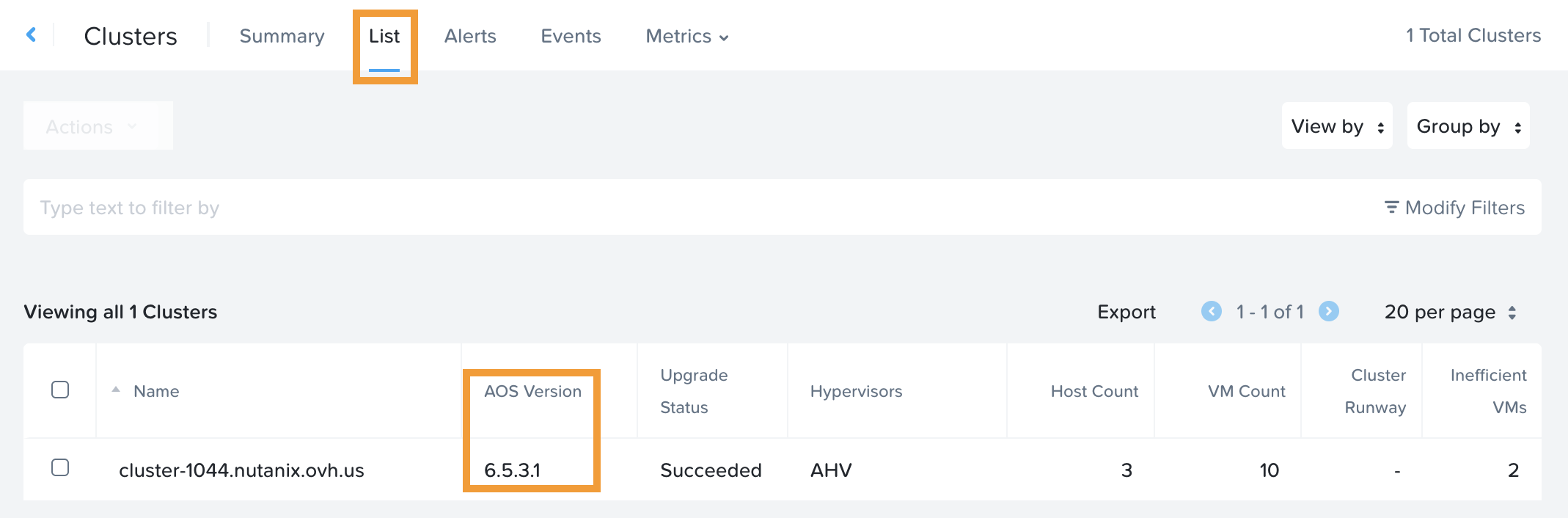Sort by the AOS Version column header

click(x=532, y=390)
